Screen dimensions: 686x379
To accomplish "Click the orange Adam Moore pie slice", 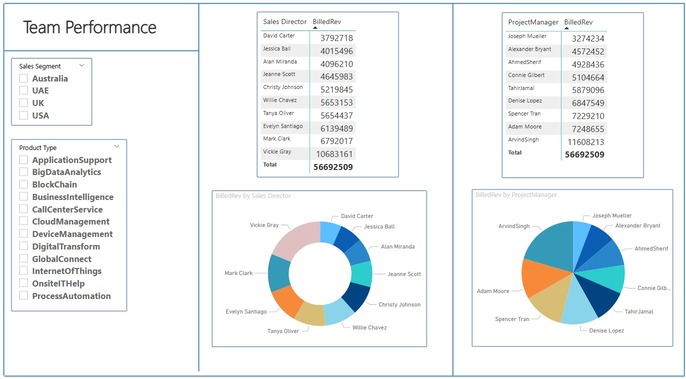I will tap(540, 278).
